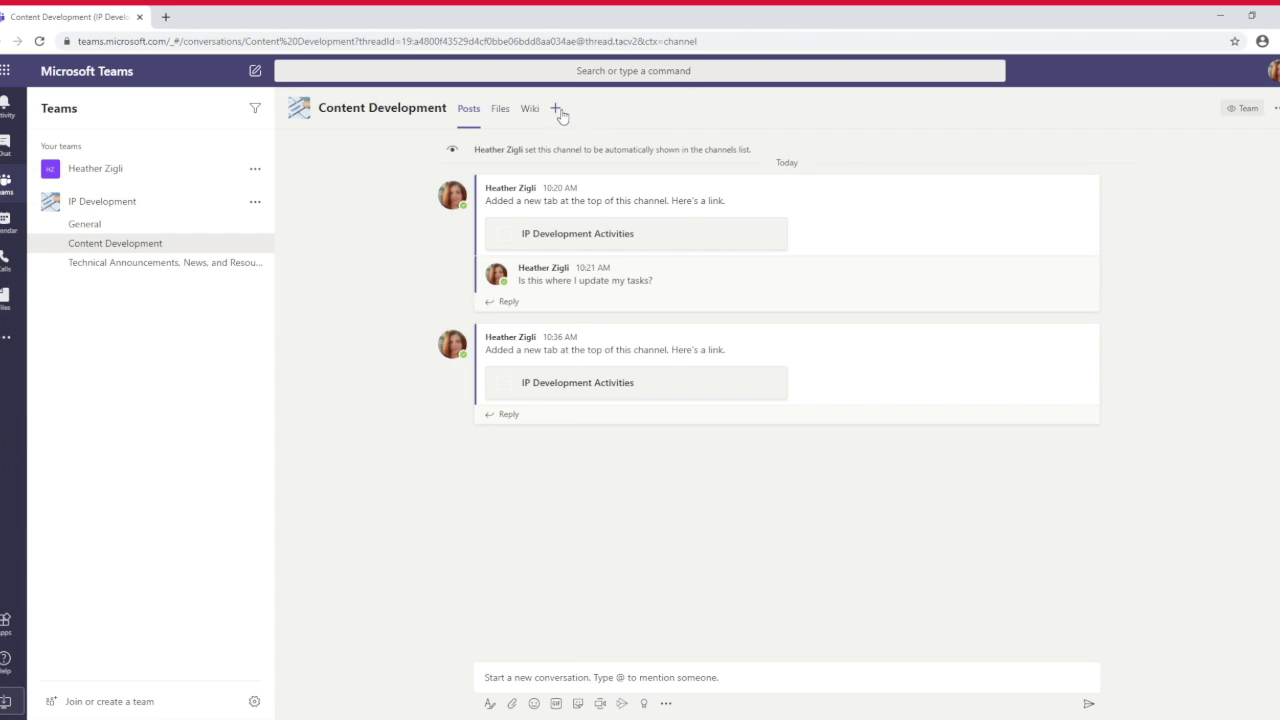The height and width of the screenshot is (720, 1280).
Task: Switch to the Files tab
Action: pyautogui.click(x=500, y=109)
